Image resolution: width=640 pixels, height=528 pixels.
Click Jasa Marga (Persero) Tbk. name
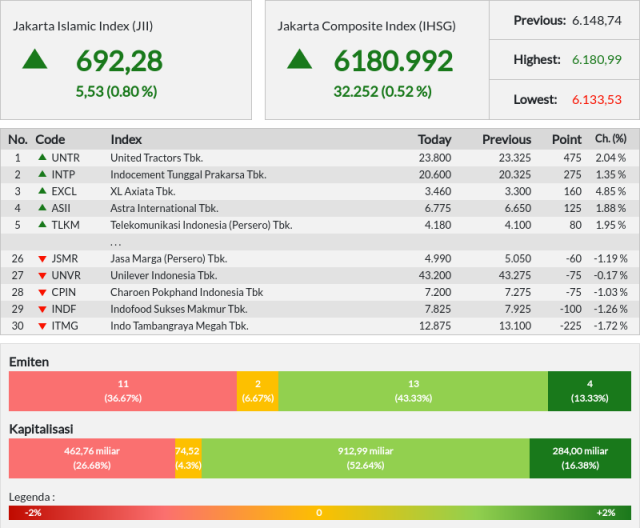pos(169,259)
